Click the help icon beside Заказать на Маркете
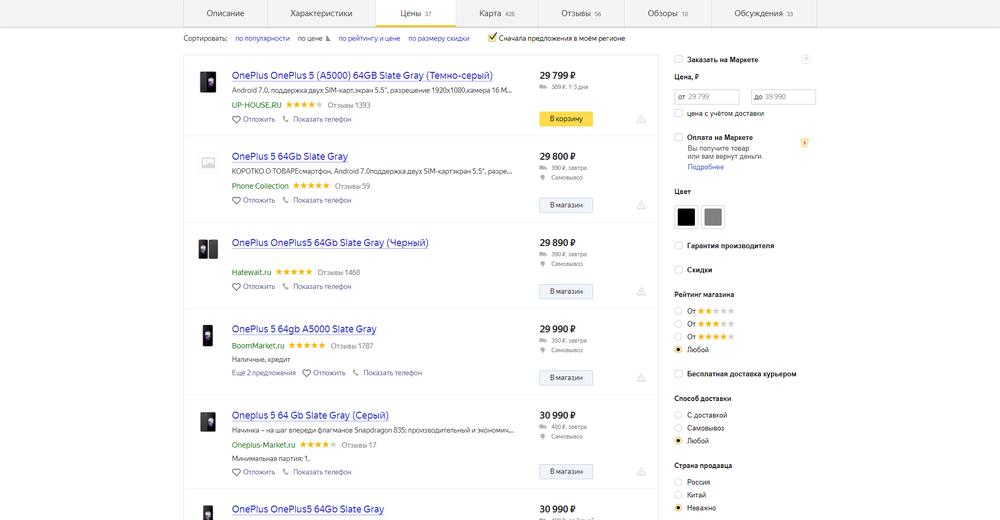The image size is (1000, 520). click(806, 60)
